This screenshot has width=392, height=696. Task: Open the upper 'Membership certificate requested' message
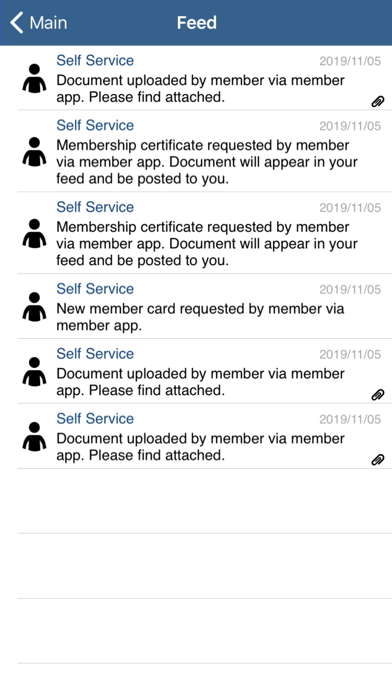(x=207, y=162)
